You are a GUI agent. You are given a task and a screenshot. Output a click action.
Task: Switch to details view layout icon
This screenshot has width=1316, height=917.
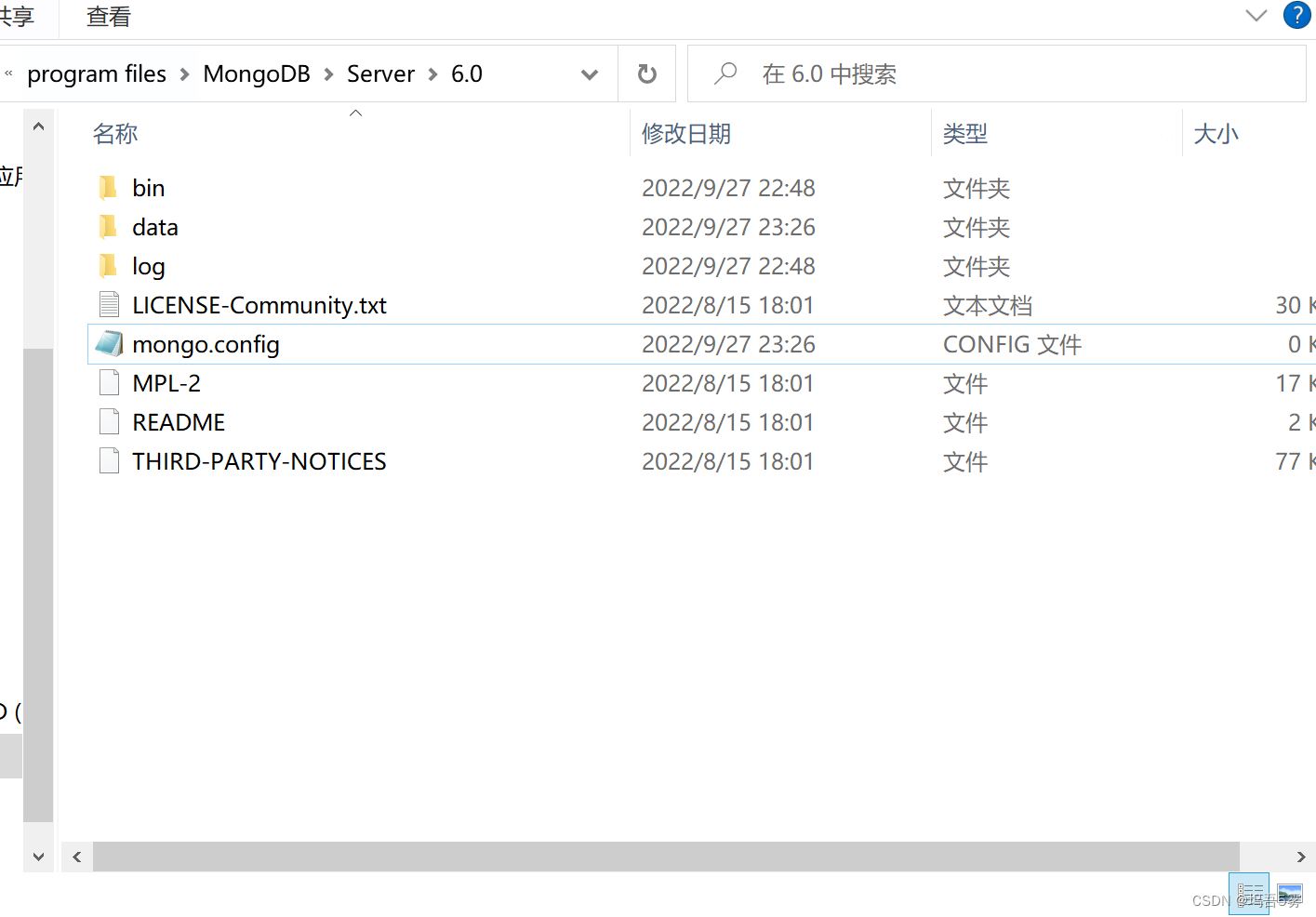(1249, 894)
